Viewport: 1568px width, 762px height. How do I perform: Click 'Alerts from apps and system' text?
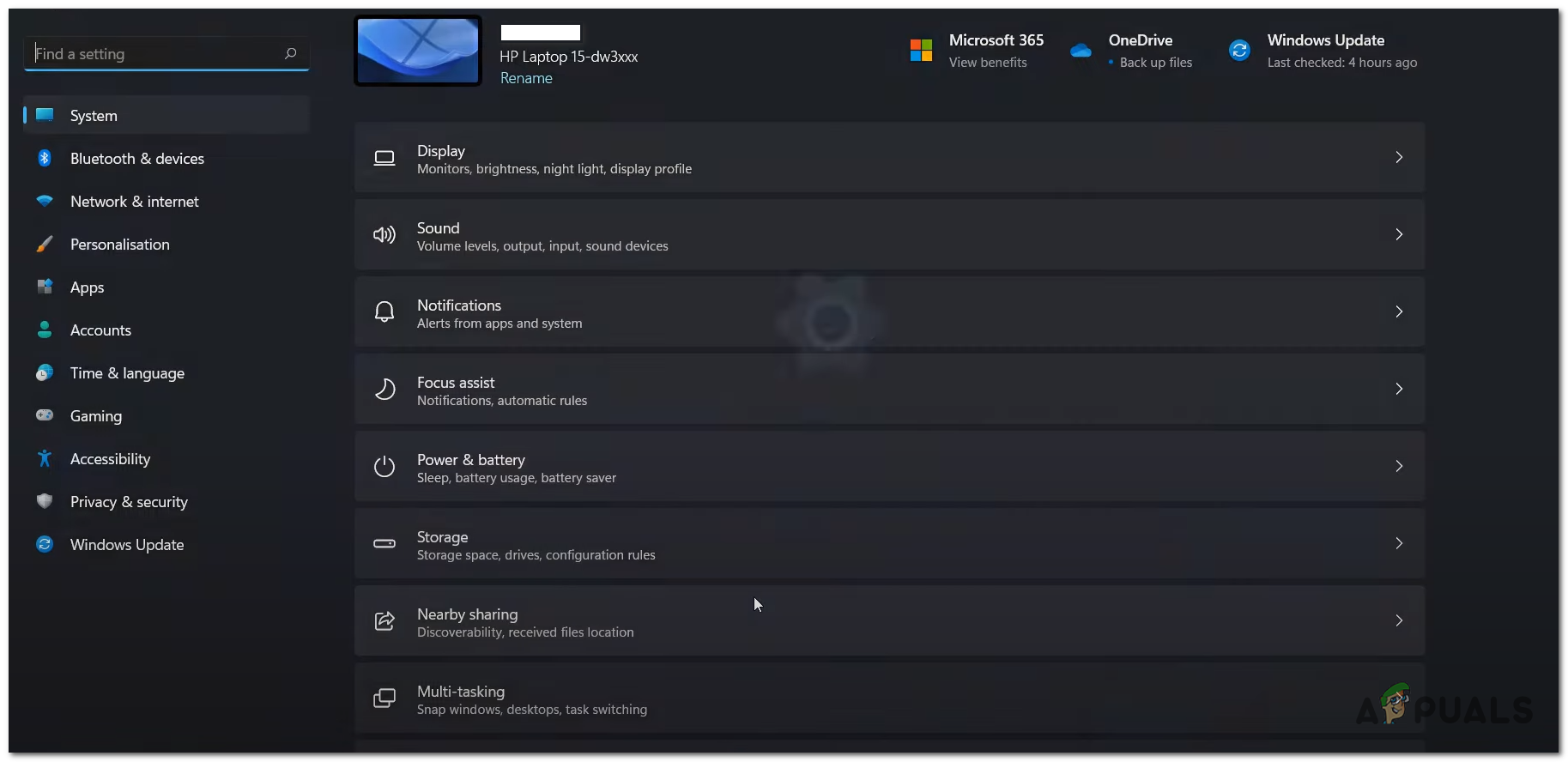coord(499,324)
